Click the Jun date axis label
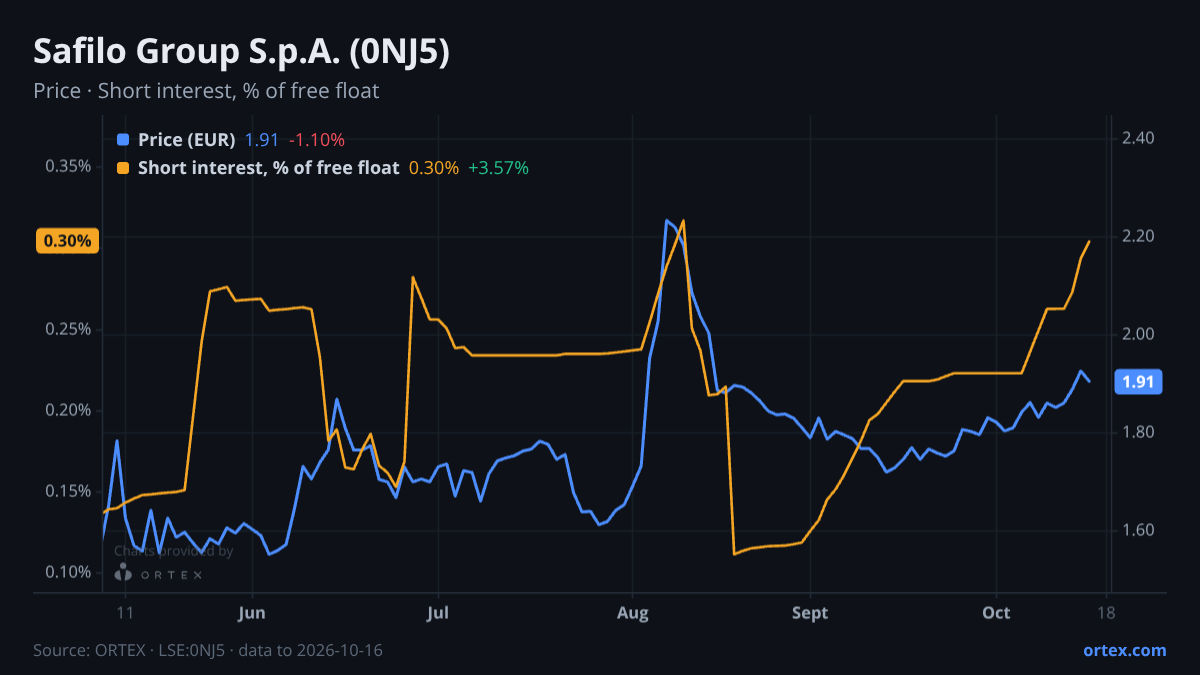The image size is (1200, 675). pos(252,613)
